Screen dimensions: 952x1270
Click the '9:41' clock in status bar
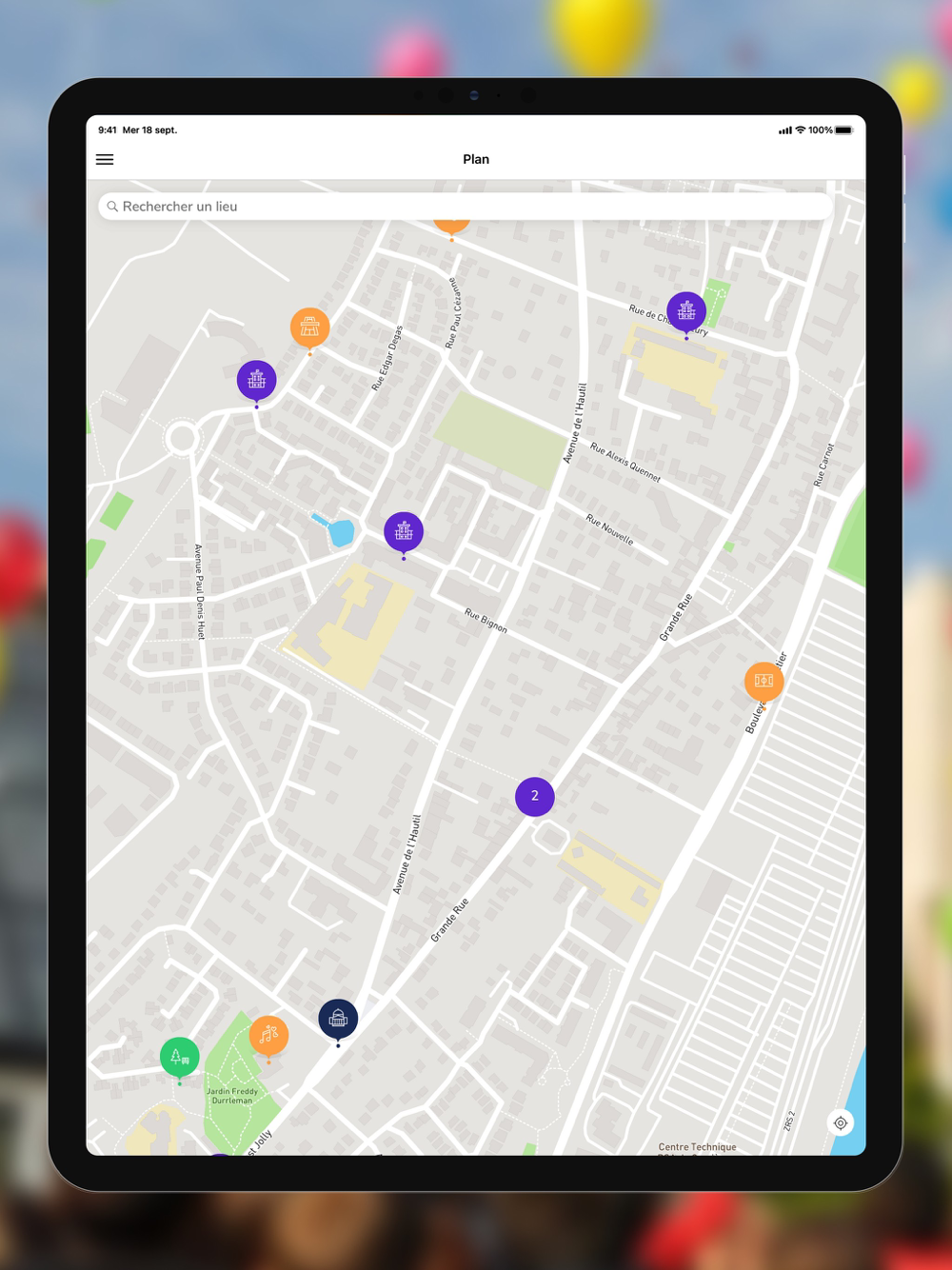[x=108, y=130]
